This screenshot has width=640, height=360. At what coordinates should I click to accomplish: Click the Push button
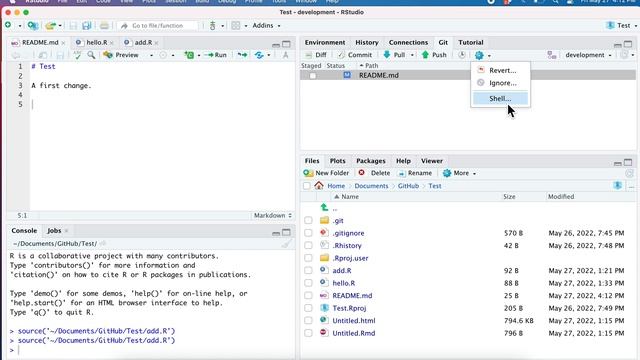[434, 55]
